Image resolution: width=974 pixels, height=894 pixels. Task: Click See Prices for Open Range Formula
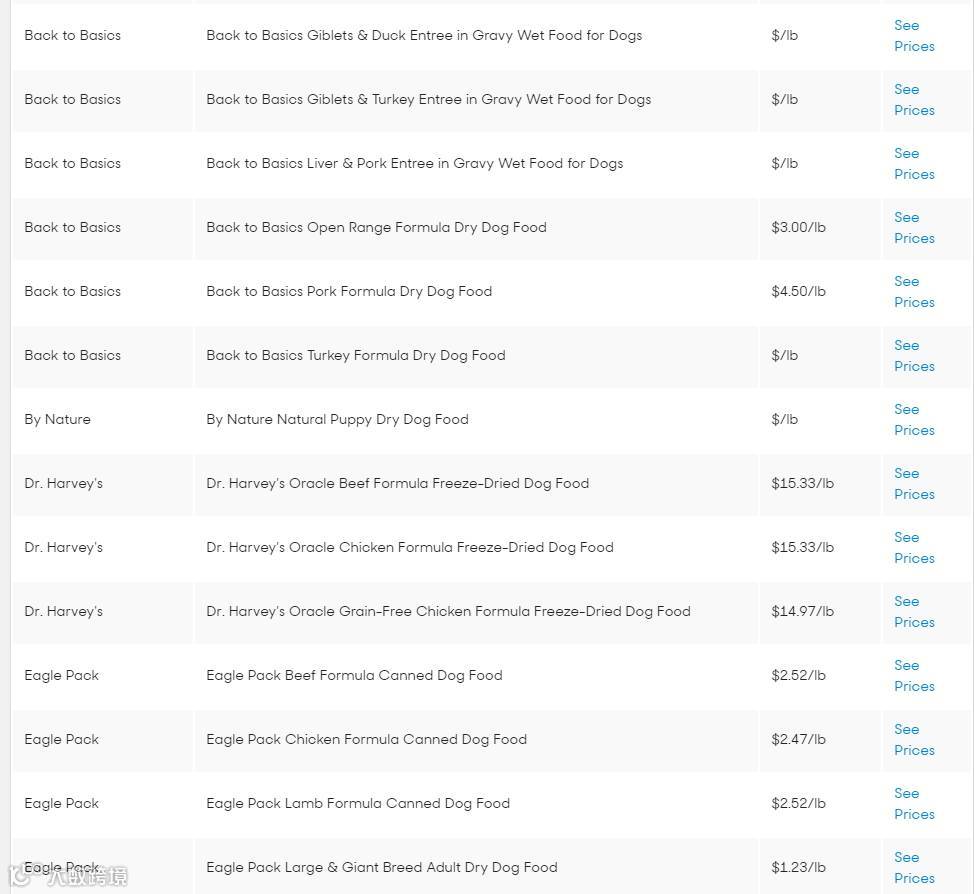pyautogui.click(x=914, y=227)
